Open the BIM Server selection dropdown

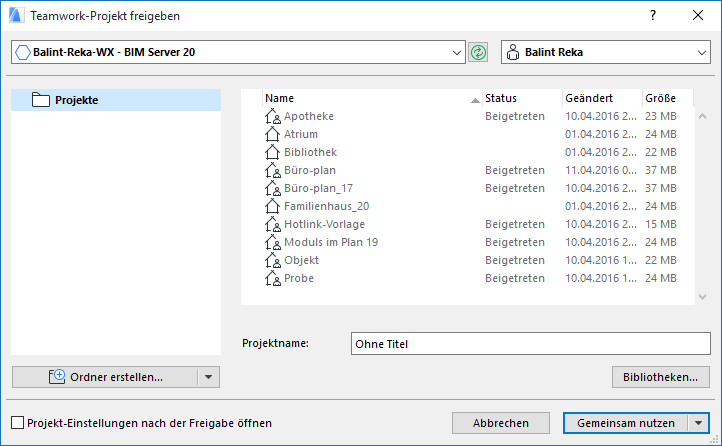(x=458, y=52)
